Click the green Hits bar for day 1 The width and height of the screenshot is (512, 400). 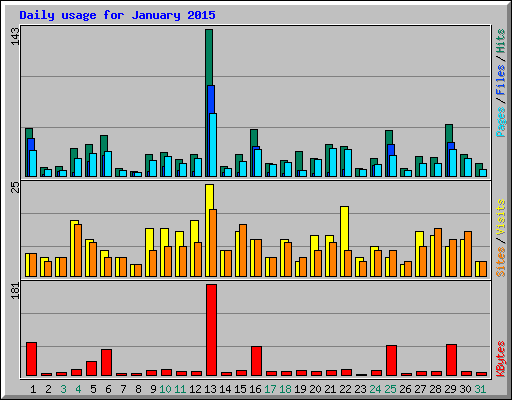point(29,133)
